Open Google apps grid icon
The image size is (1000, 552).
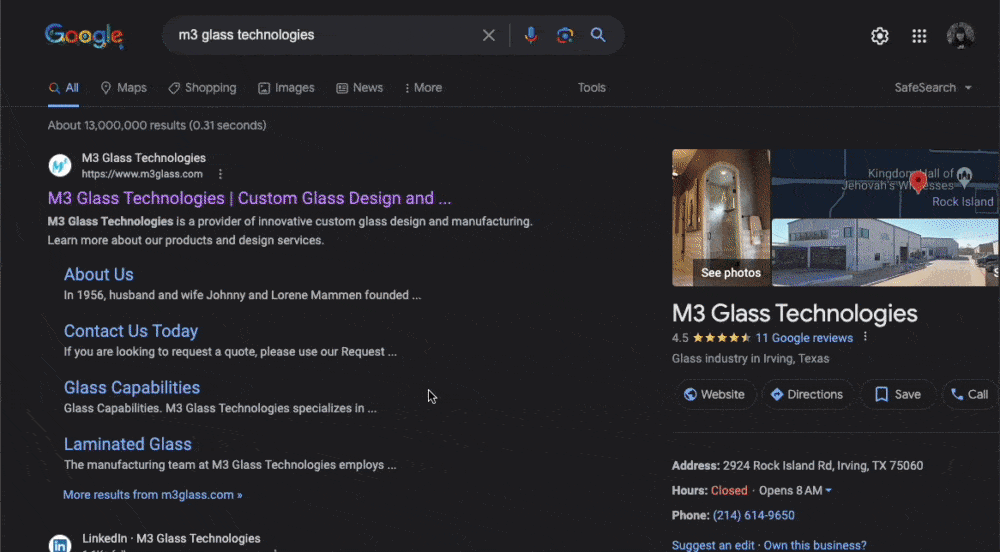tap(919, 36)
